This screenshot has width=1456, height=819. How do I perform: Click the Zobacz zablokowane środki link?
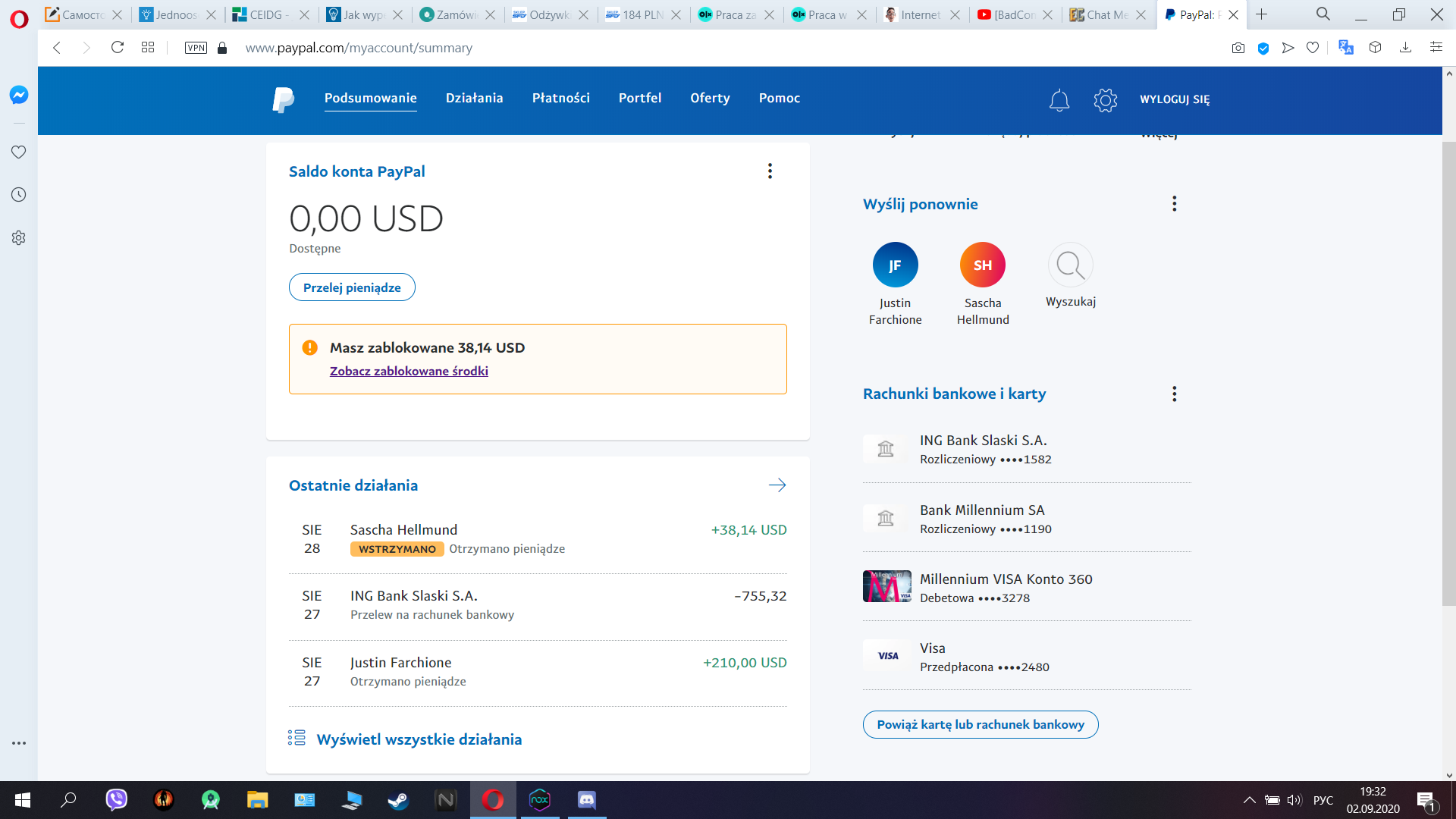click(x=409, y=372)
